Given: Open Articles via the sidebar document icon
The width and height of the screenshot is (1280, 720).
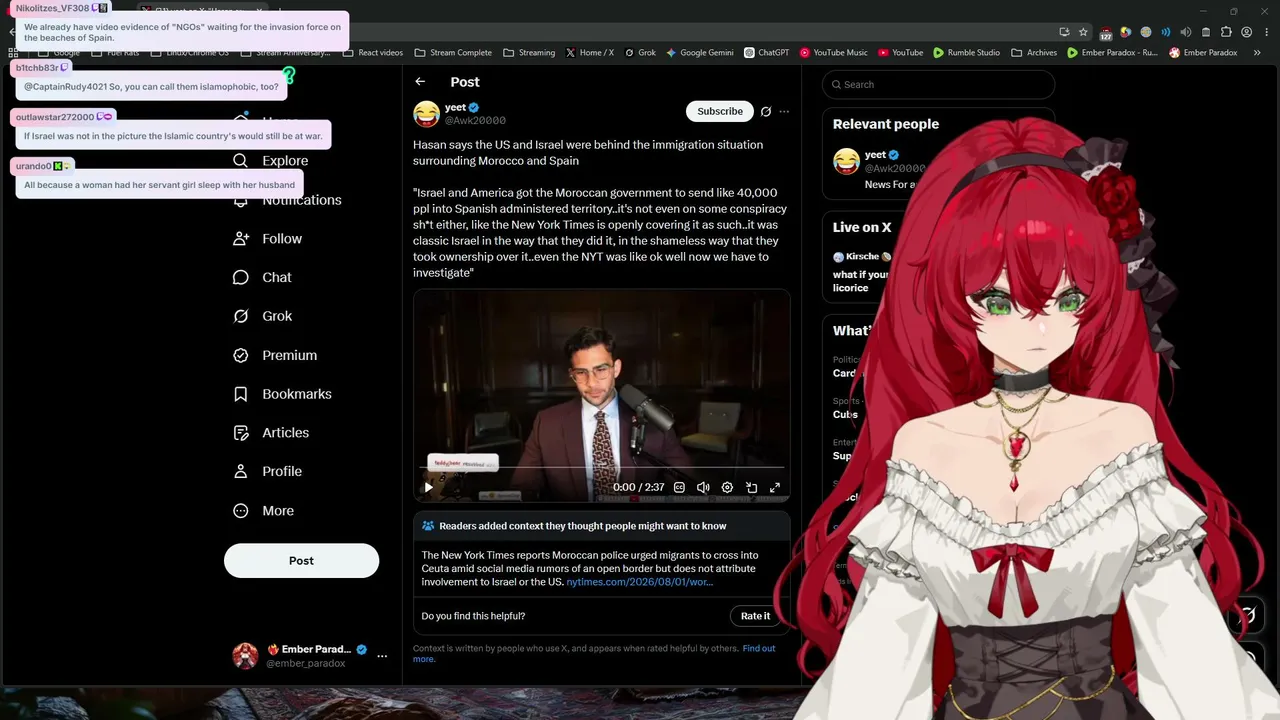Looking at the screenshot, I should (x=240, y=433).
